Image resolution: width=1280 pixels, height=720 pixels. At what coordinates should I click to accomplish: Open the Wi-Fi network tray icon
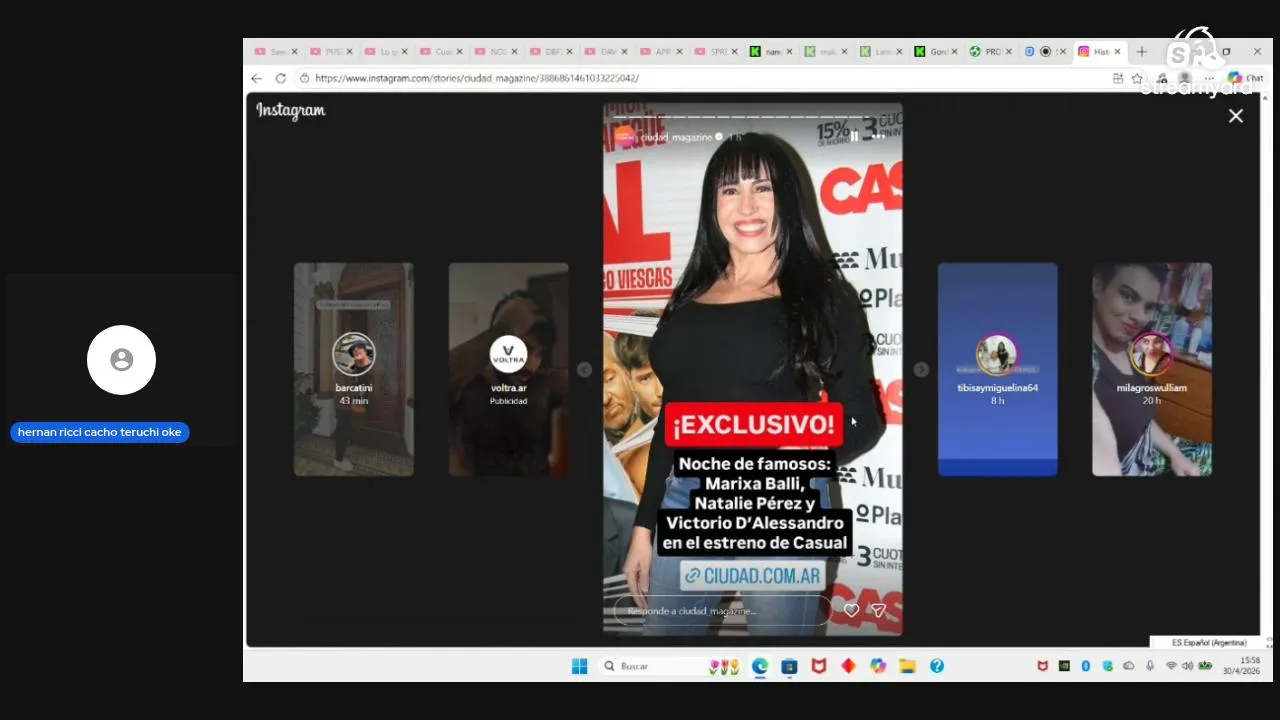tap(1171, 666)
